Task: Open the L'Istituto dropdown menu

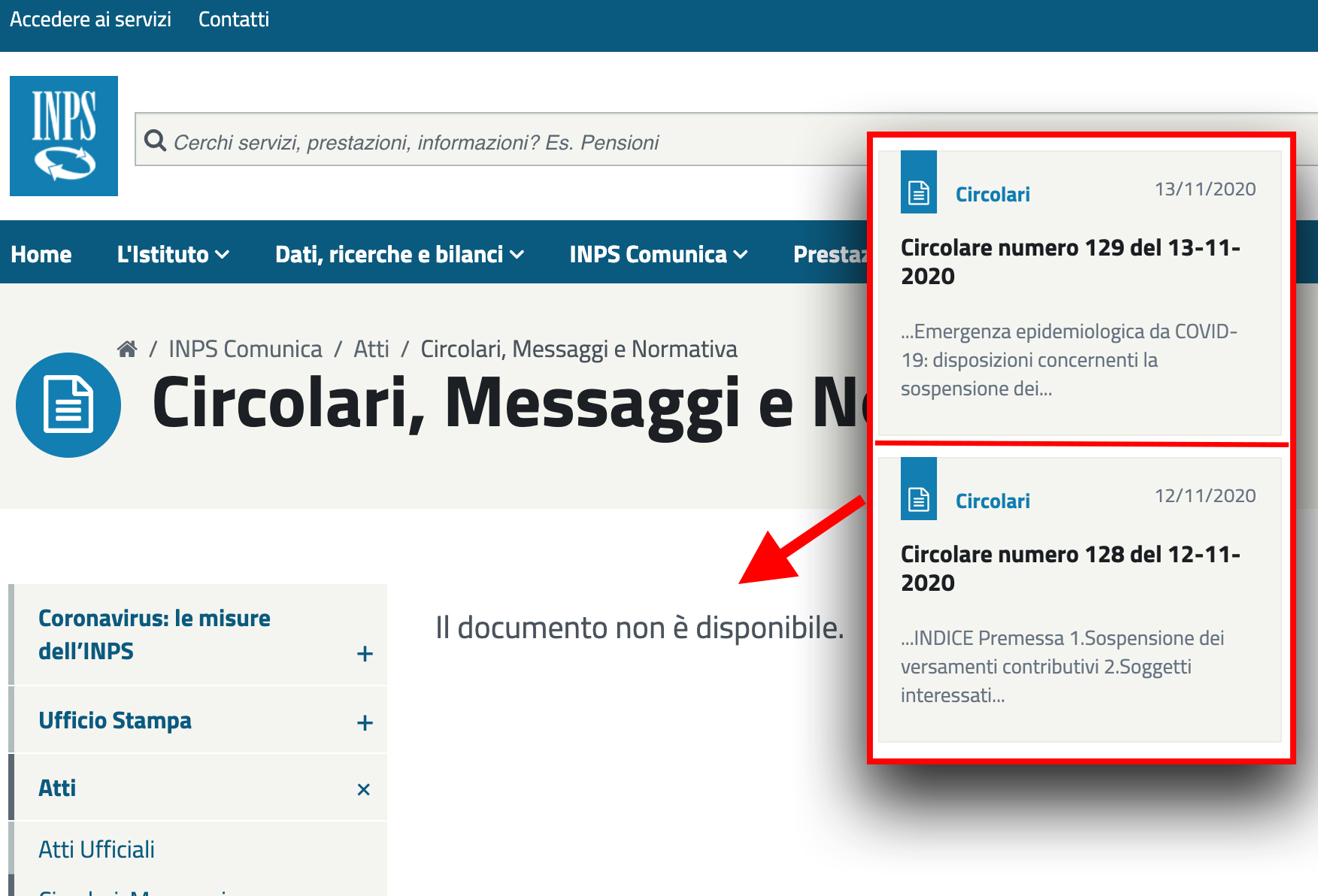Action: pos(173,254)
